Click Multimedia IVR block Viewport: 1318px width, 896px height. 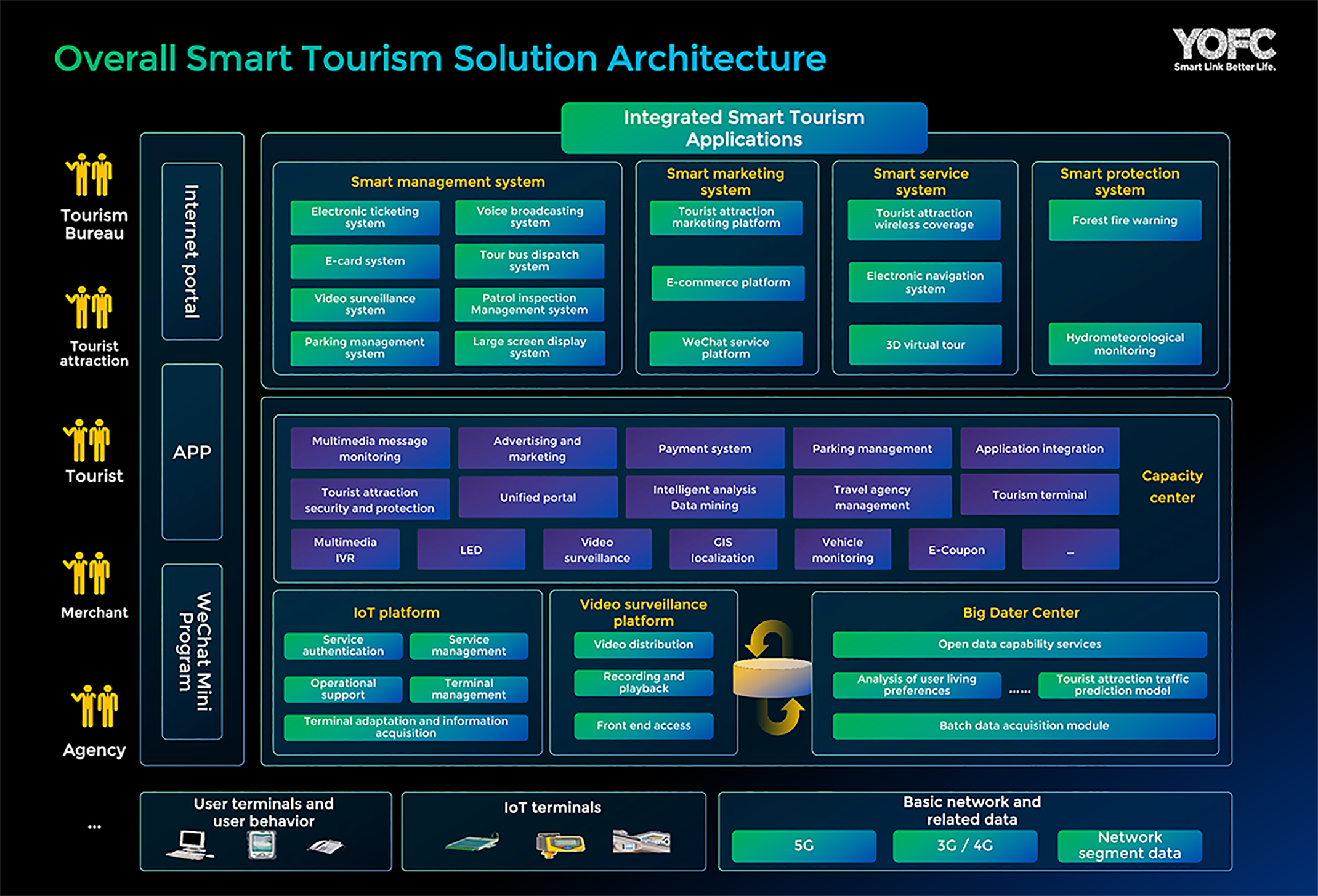point(346,549)
